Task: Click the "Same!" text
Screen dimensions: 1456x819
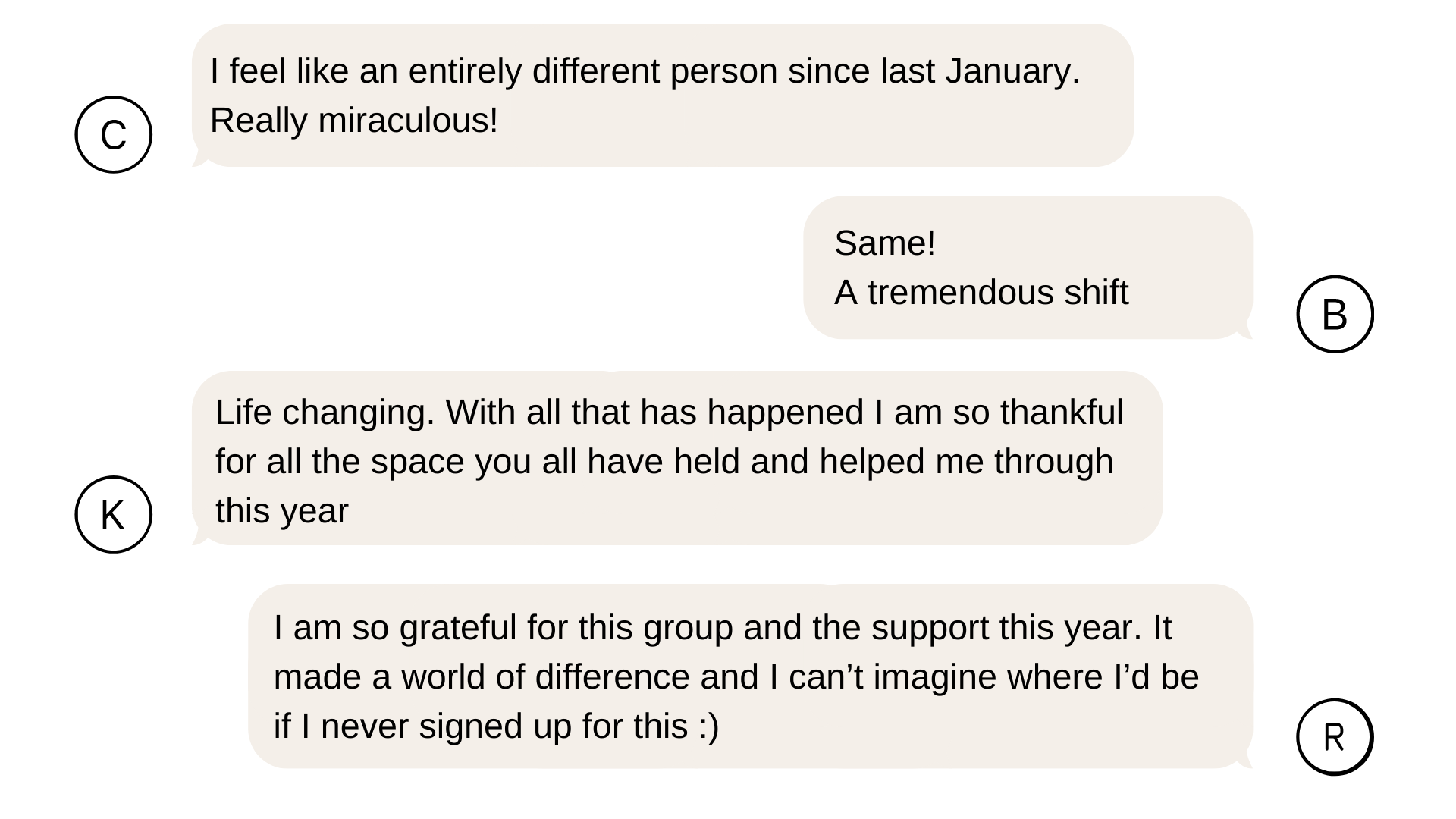Action: pyautogui.click(x=885, y=243)
